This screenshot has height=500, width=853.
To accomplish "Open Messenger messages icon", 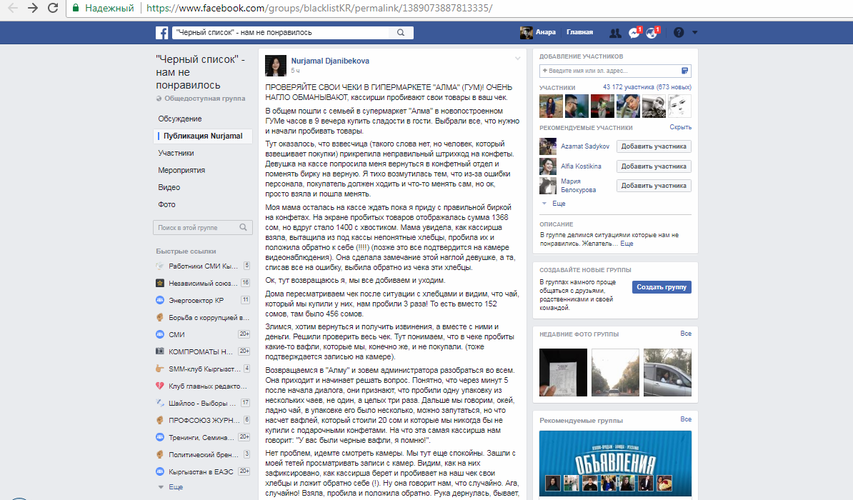I will pyautogui.click(x=634, y=33).
